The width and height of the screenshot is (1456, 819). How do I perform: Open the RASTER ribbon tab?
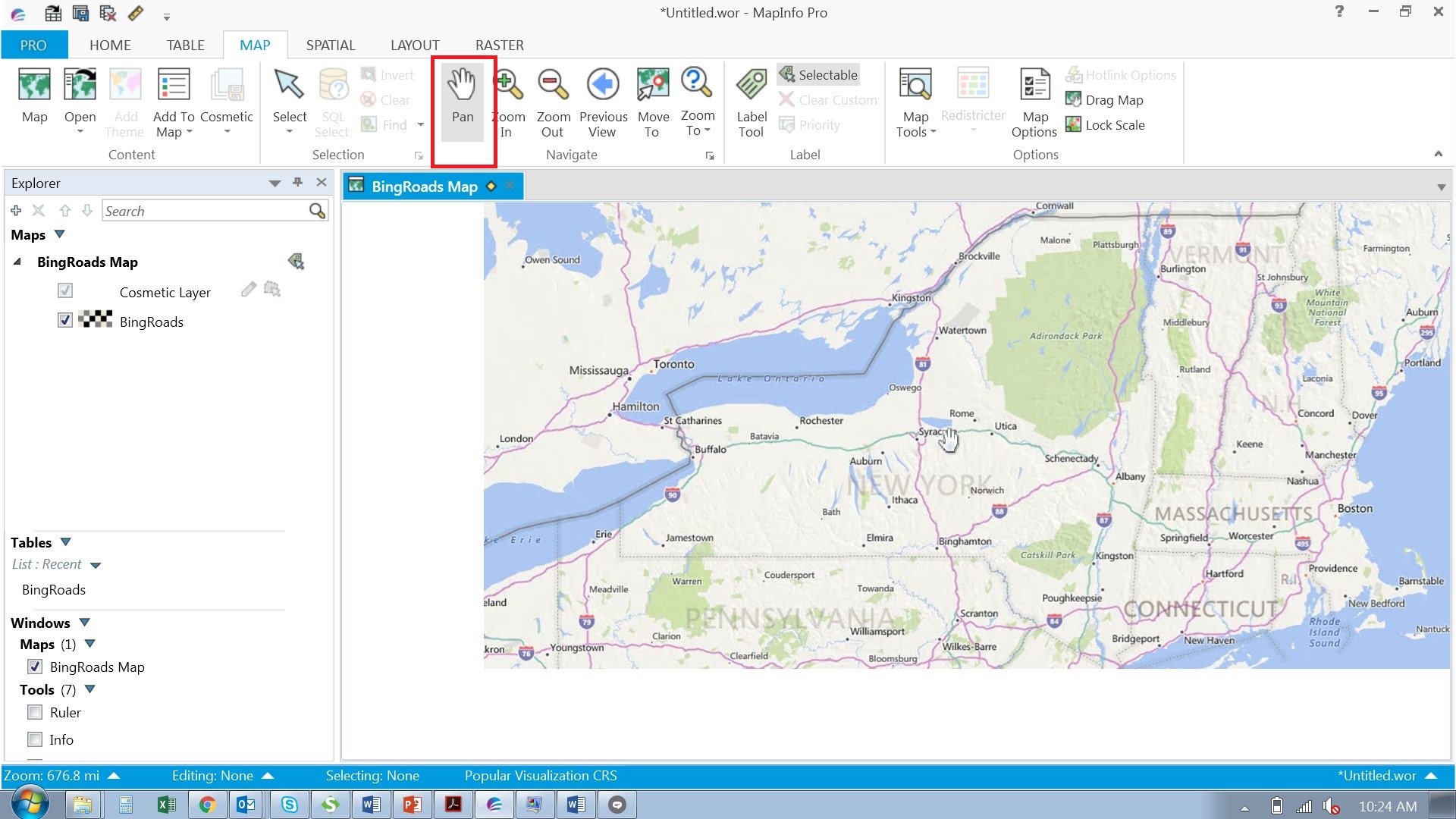[x=499, y=45]
